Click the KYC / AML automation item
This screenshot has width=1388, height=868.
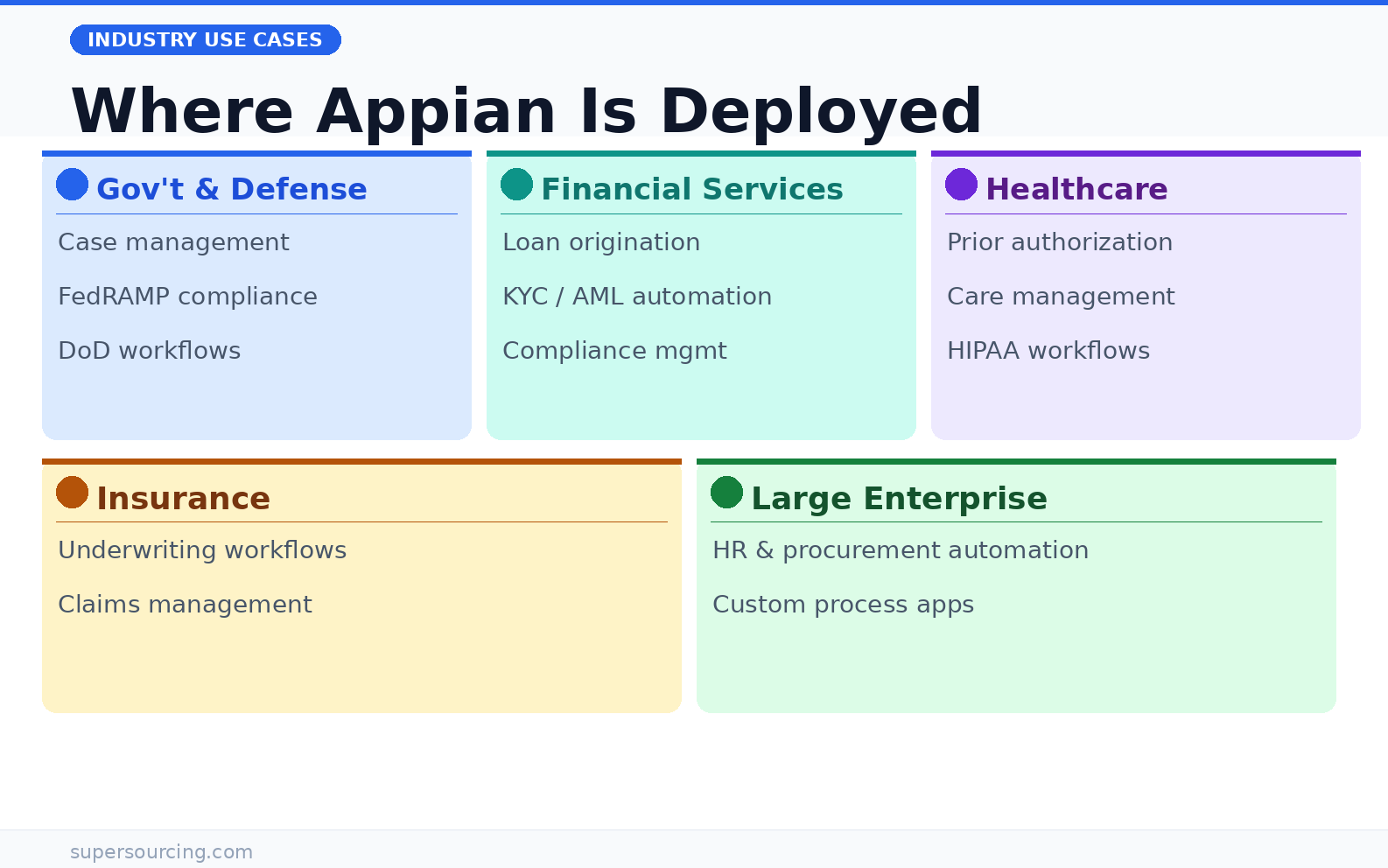coord(637,297)
